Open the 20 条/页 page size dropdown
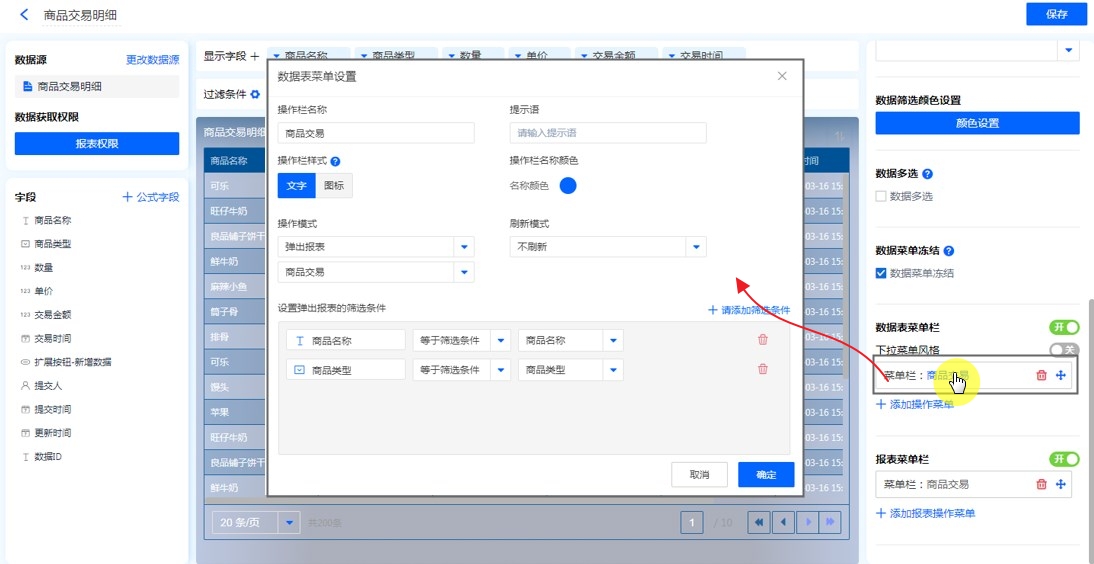The height and width of the screenshot is (564, 1094). click(x=289, y=522)
